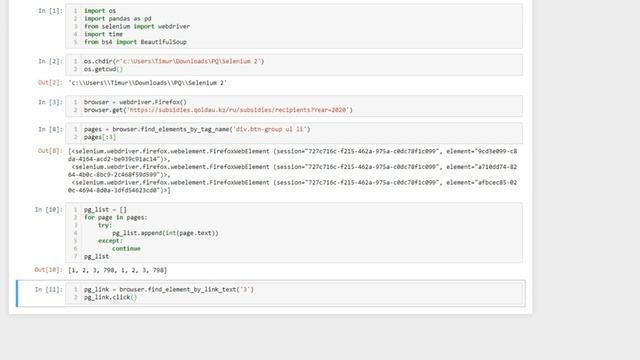
Task: Select the webdriver.Firefox code cell In [3]
Action: coord(294,106)
